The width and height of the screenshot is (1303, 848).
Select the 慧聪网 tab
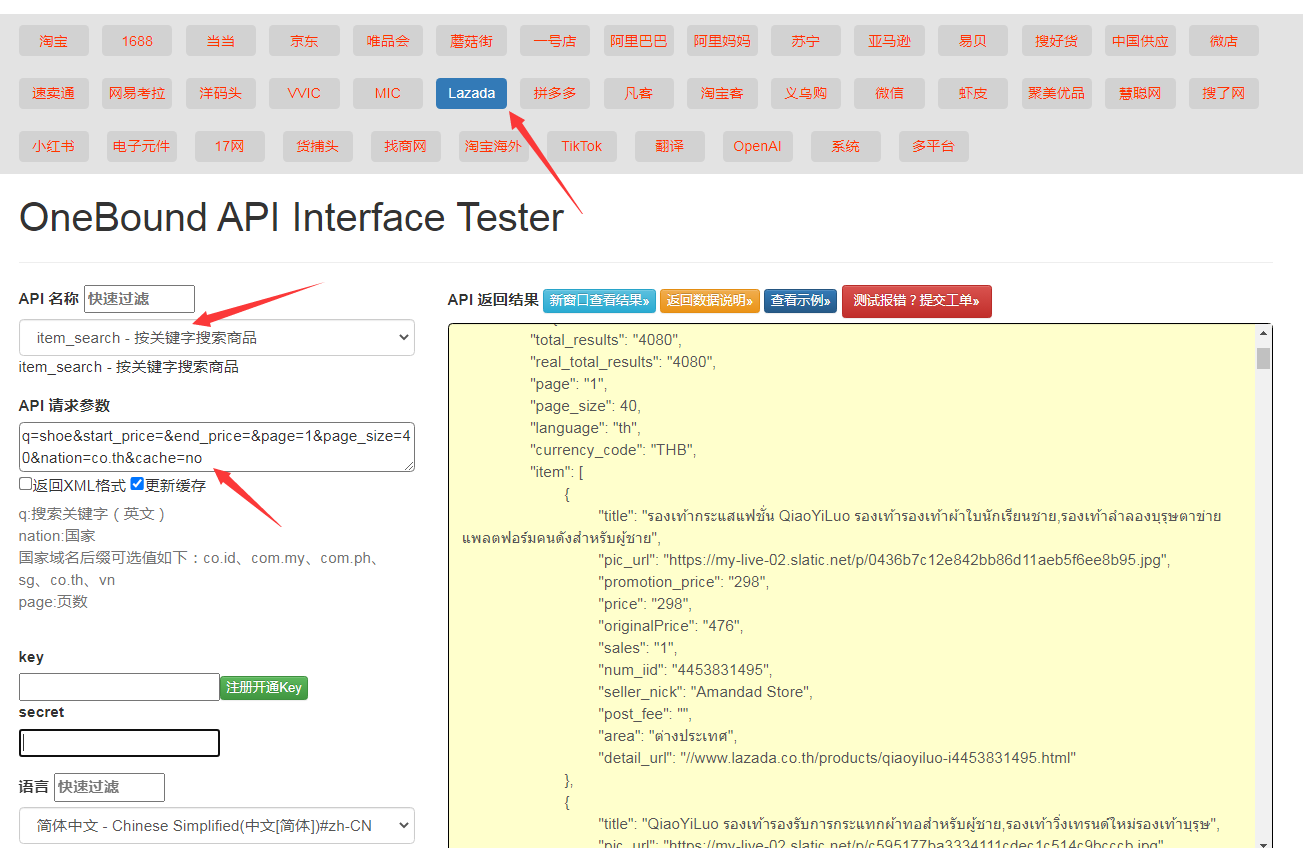coord(1140,93)
